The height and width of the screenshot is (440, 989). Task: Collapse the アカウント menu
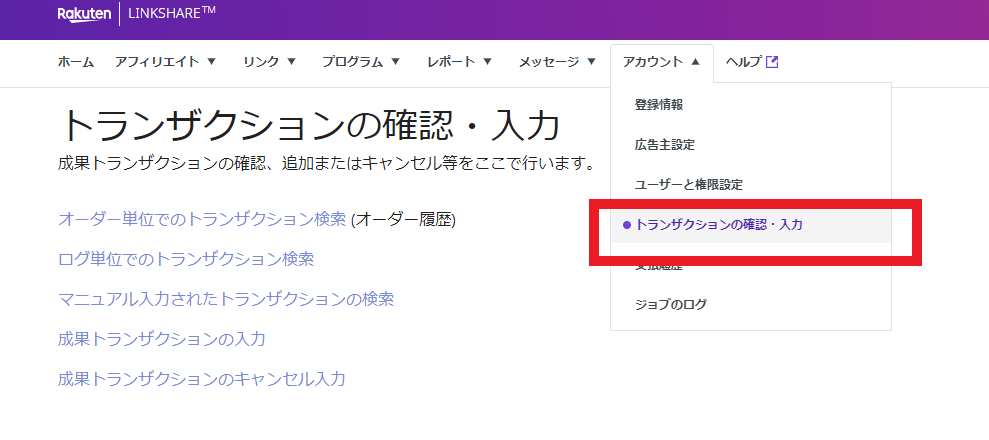661,62
